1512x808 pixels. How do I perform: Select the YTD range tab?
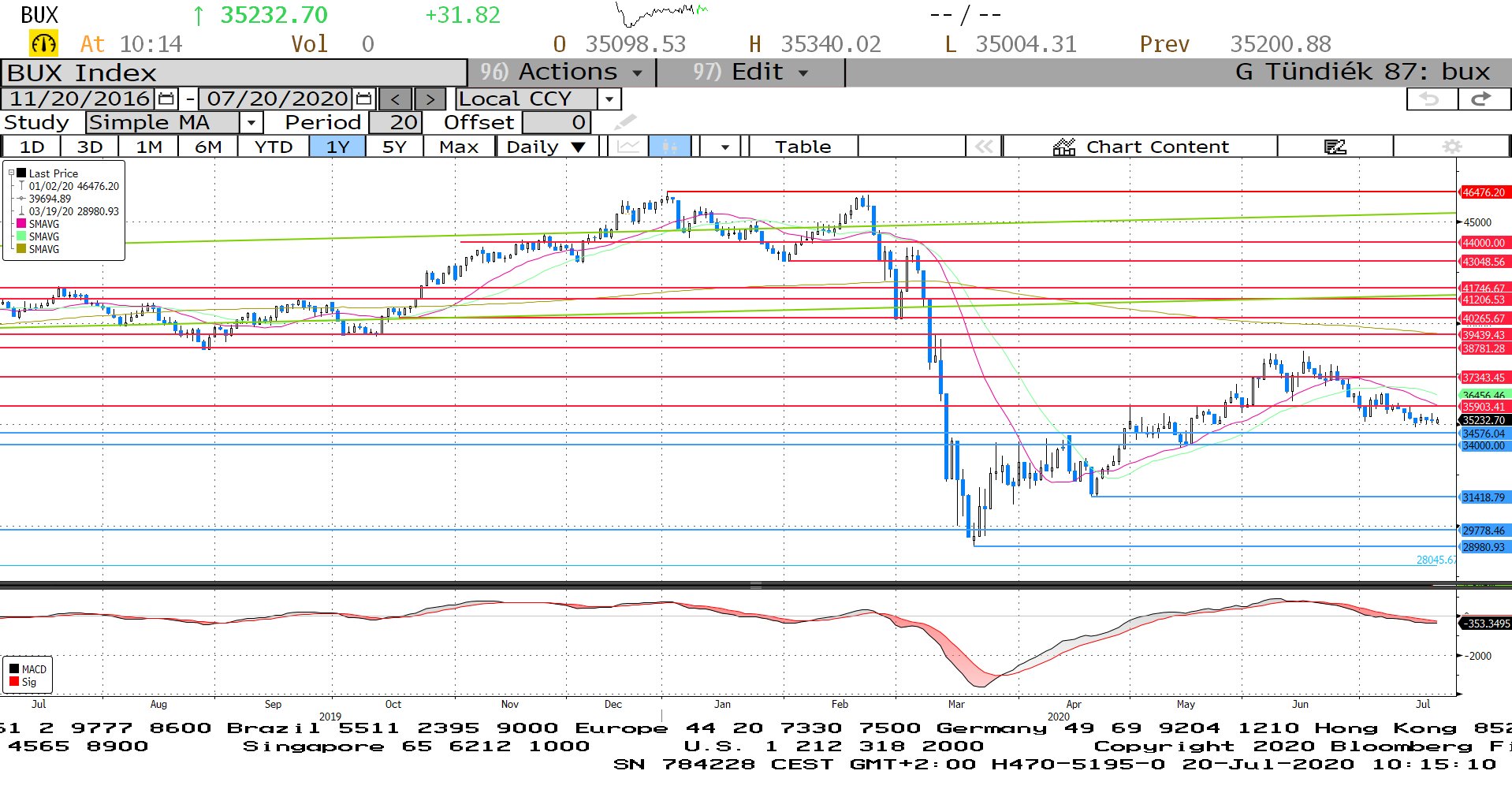tap(274, 147)
